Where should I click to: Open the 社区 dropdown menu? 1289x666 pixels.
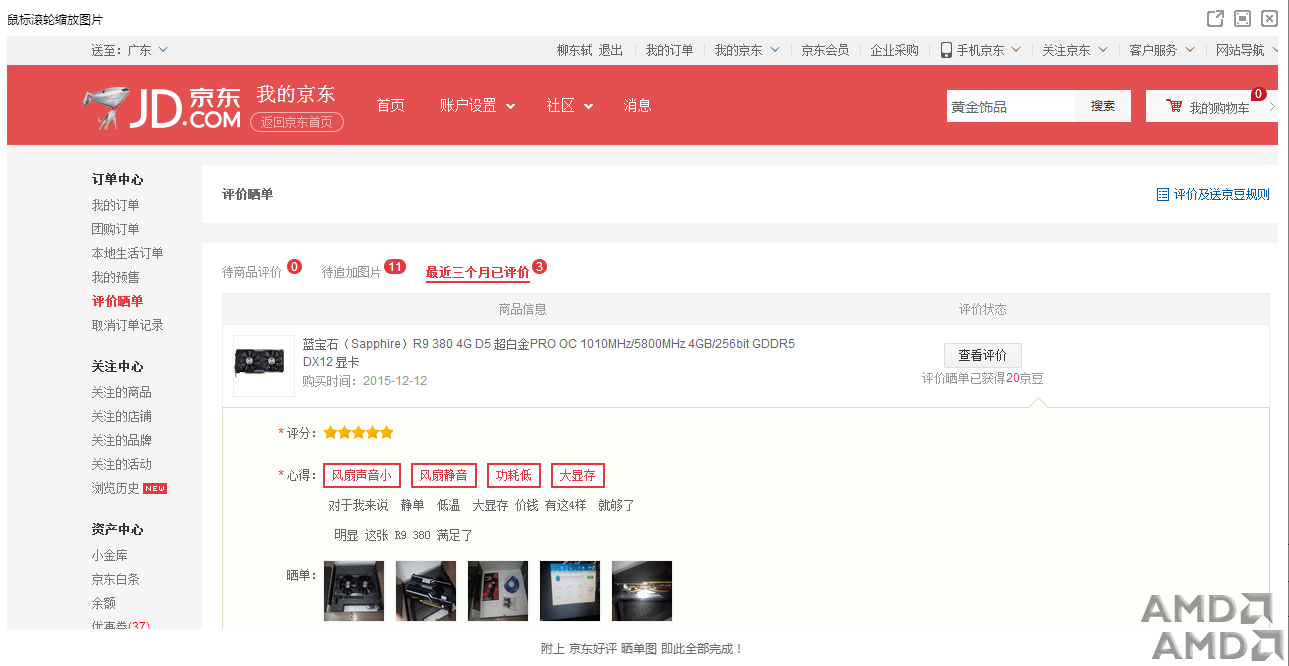569,106
